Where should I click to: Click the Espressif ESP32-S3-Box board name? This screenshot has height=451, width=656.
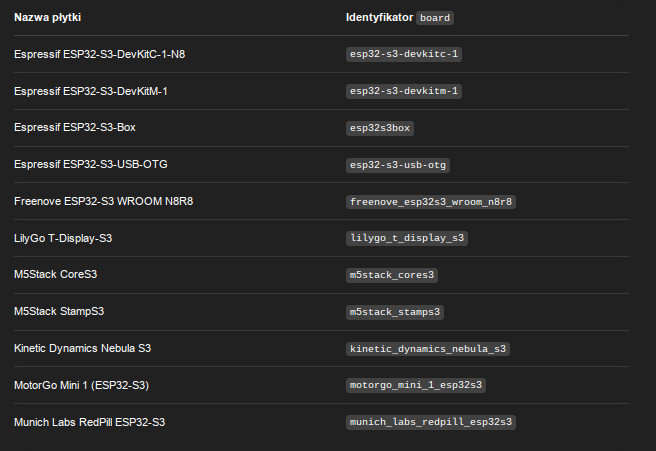pos(75,128)
